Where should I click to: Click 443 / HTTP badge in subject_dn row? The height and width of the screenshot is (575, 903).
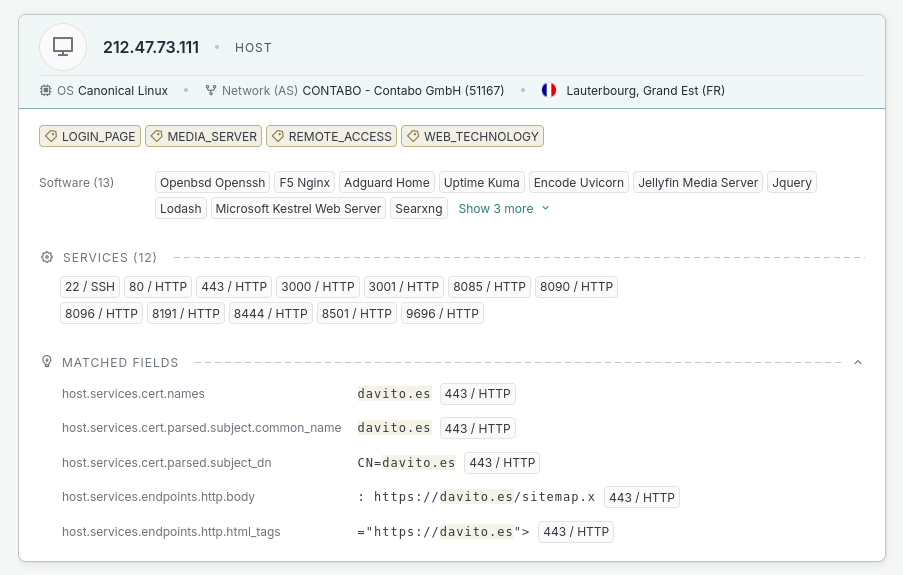502,463
